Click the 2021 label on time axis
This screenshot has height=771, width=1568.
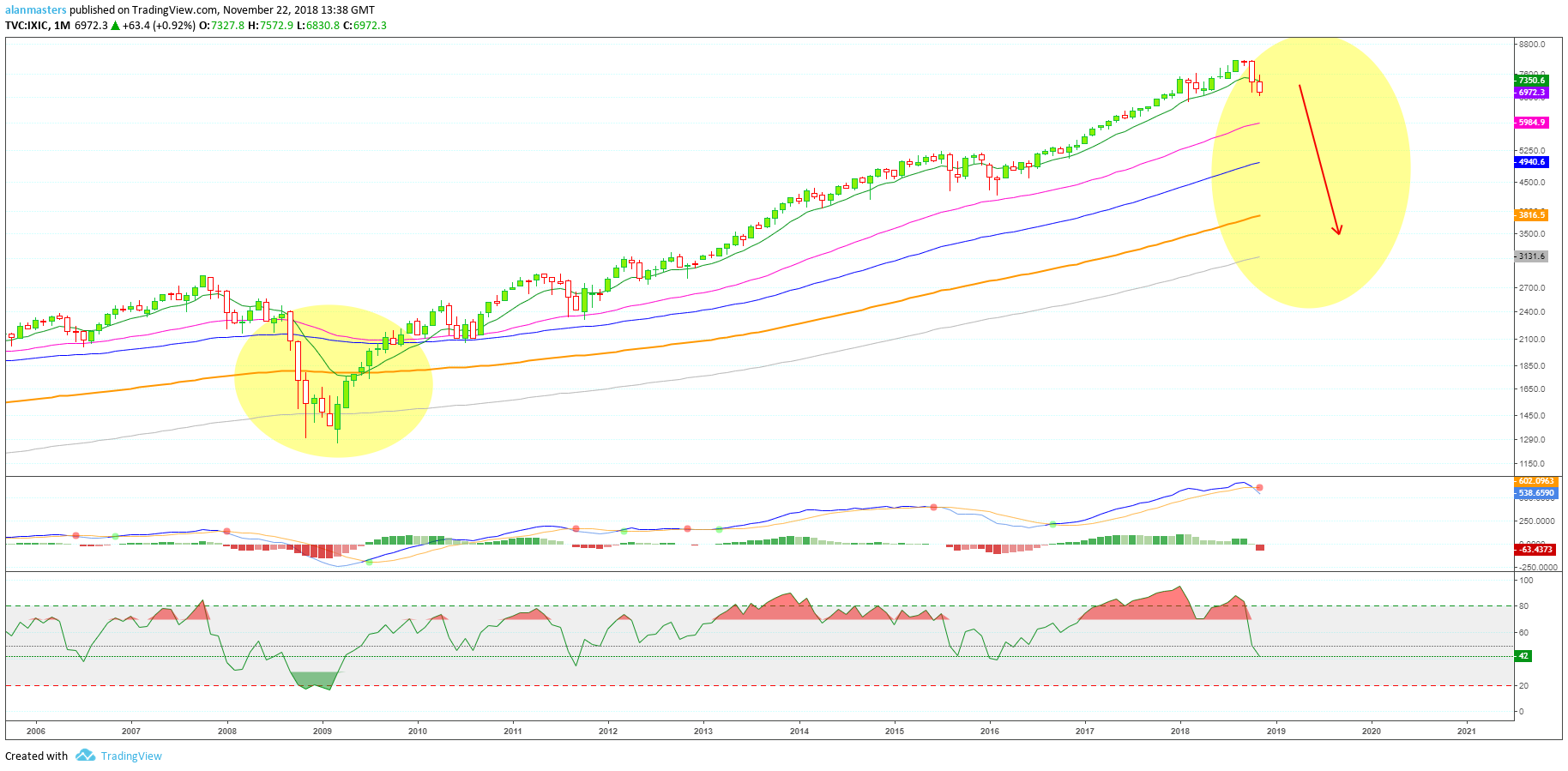[x=1467, y=732]
